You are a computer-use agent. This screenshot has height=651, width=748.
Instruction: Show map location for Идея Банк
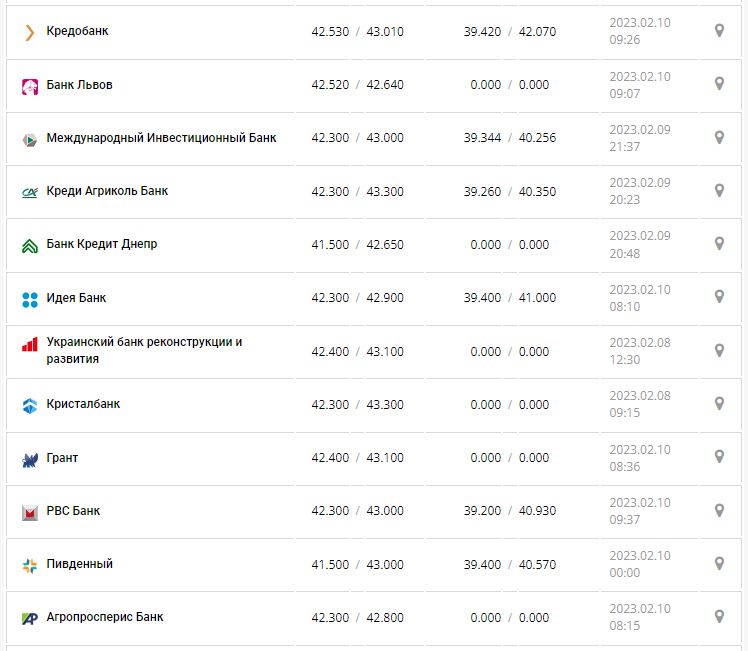click(718, 297)
